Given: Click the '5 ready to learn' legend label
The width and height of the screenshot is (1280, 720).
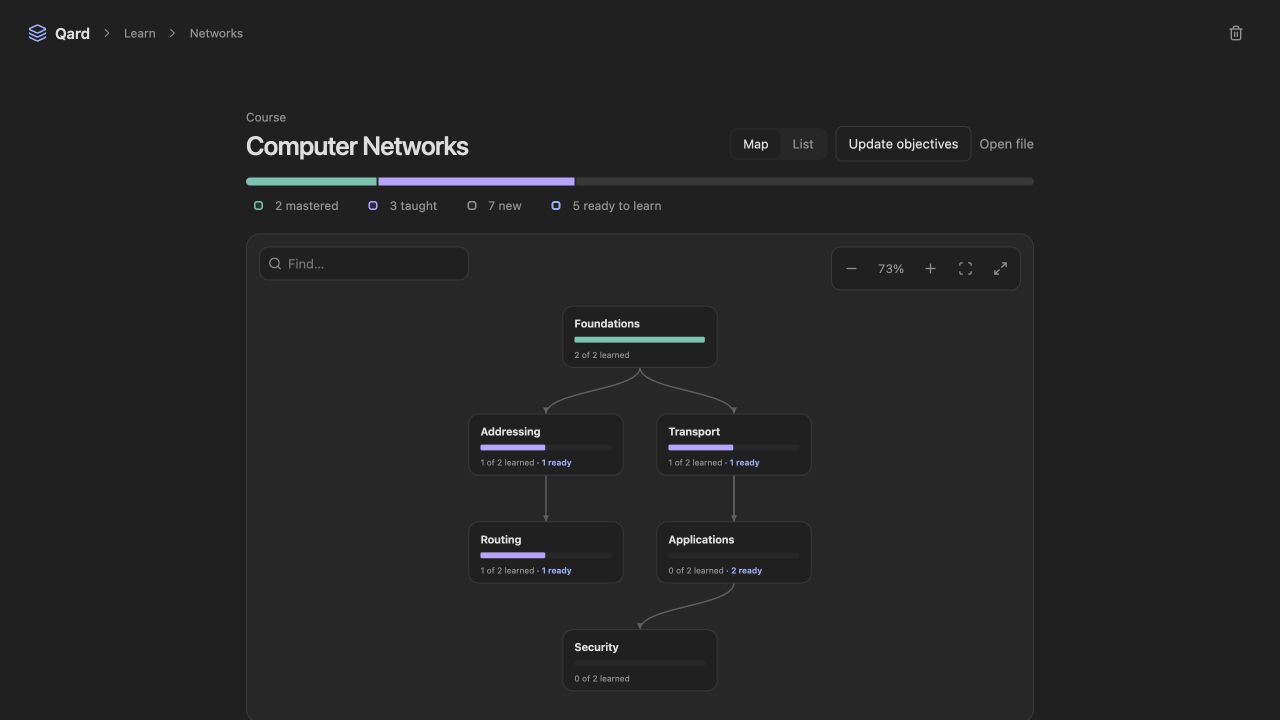Looking at the screenshot, I should point(617,206).
